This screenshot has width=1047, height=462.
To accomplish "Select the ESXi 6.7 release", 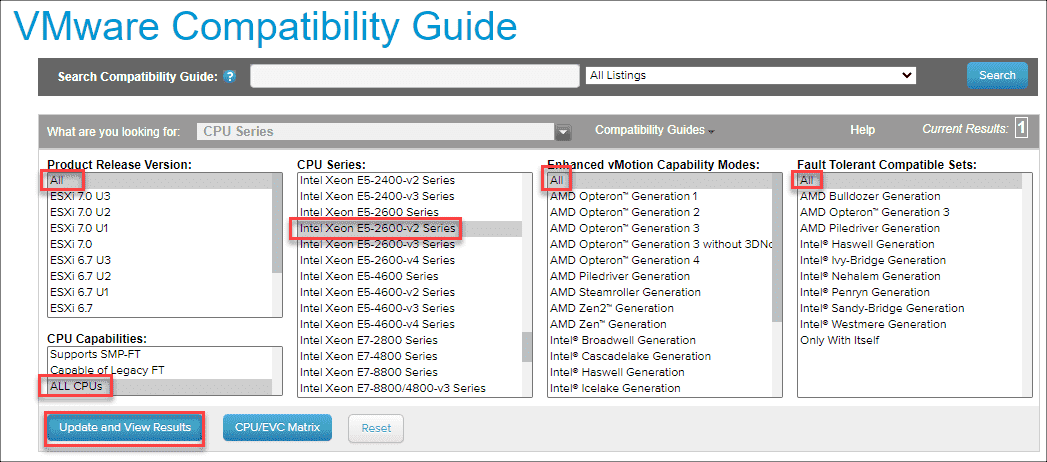I will pos(160,308).
